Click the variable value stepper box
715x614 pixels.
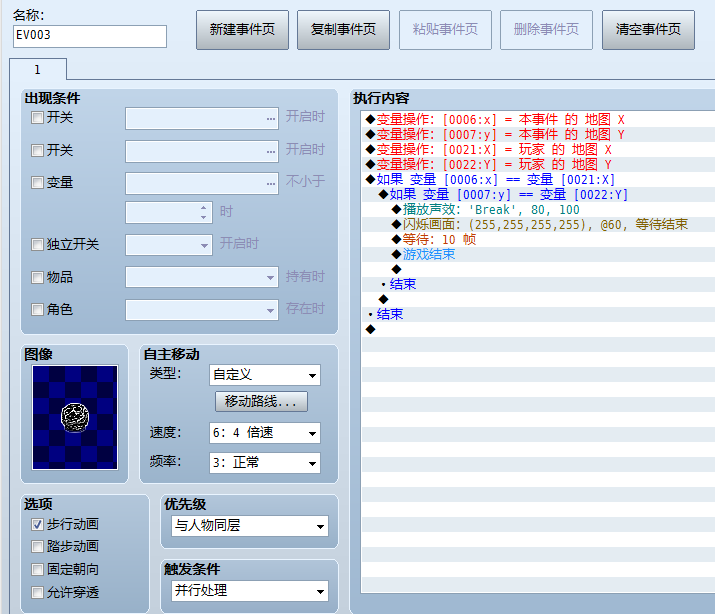169,212
